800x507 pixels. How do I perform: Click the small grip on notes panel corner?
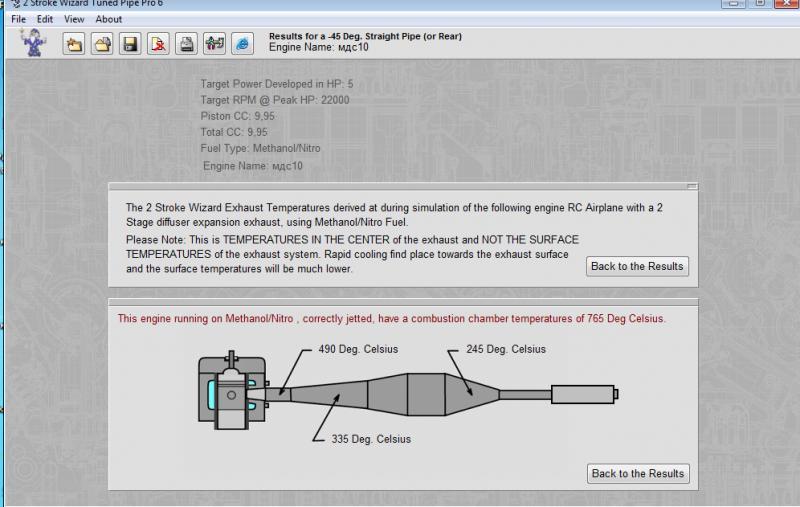tap(692, 186)
